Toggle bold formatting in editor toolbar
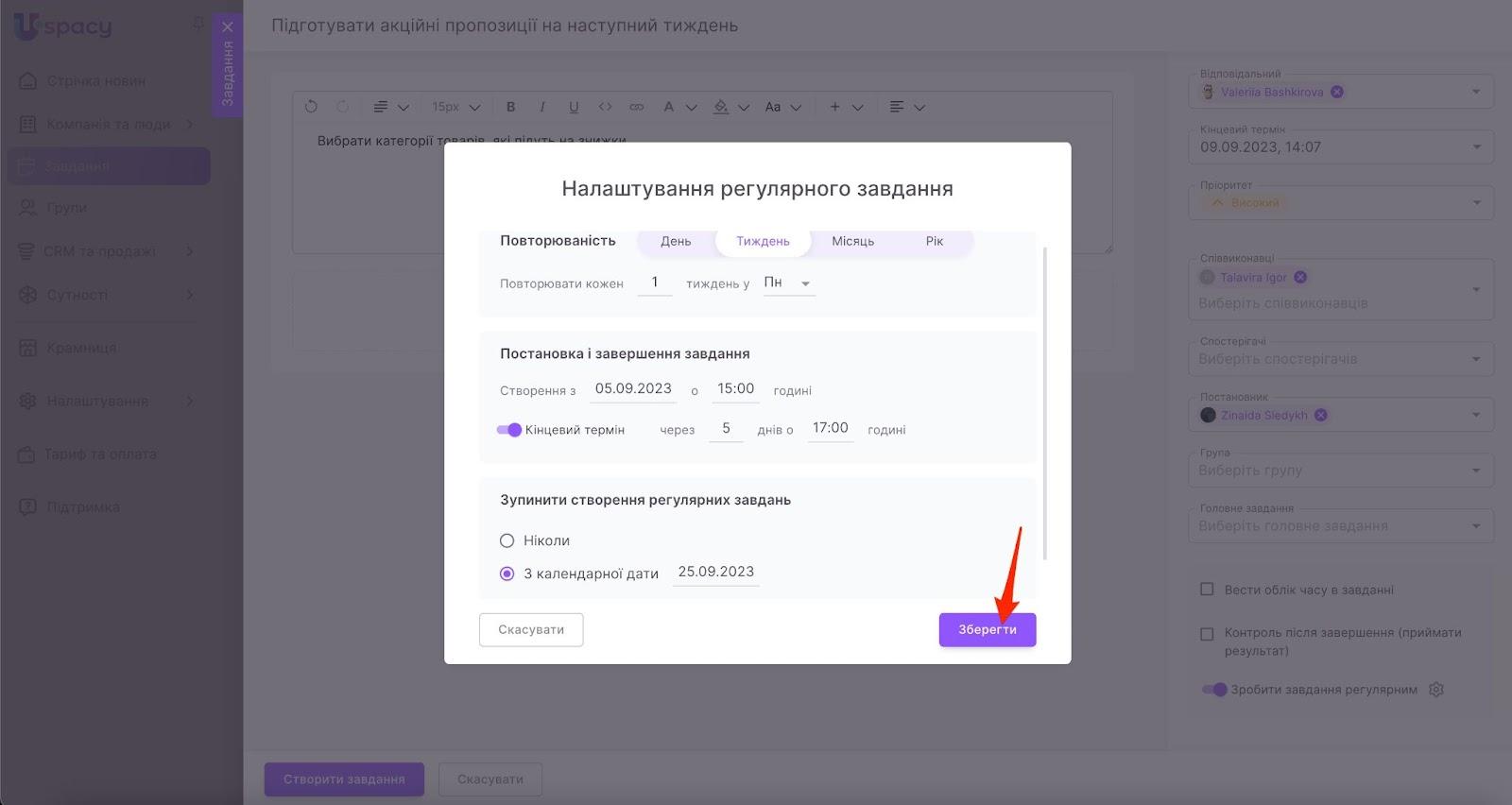The image size is (1512, 805). tap(510, 107)
